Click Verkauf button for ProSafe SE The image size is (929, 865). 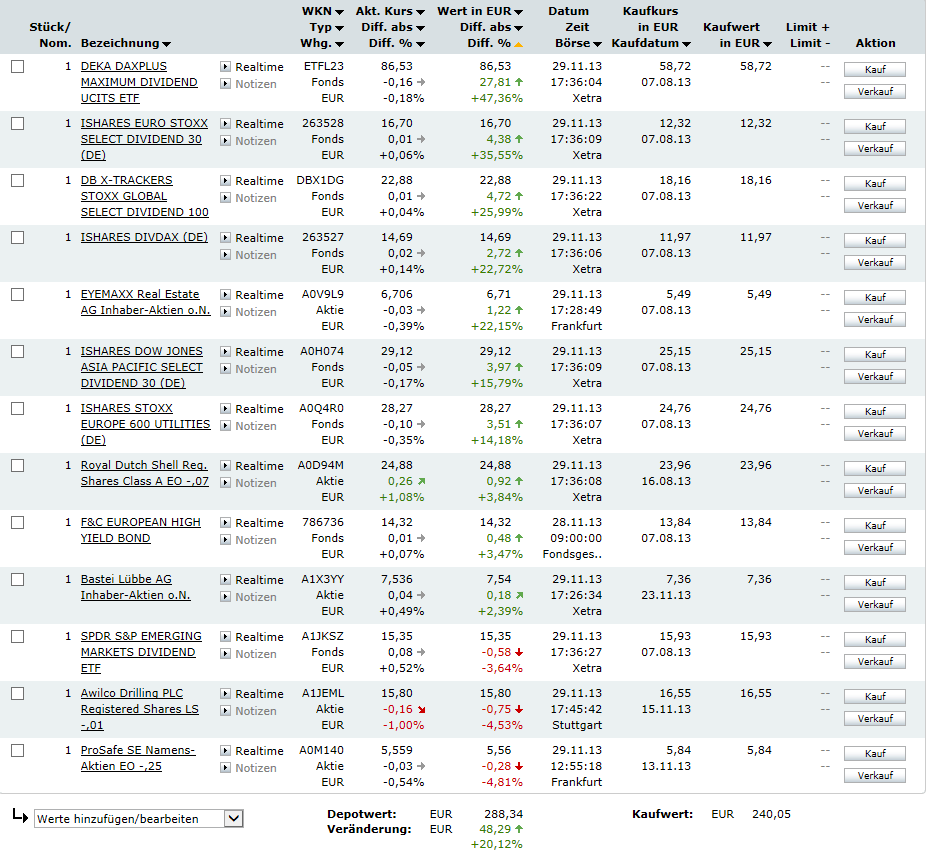pyautogui.click(x=874, y=776)
